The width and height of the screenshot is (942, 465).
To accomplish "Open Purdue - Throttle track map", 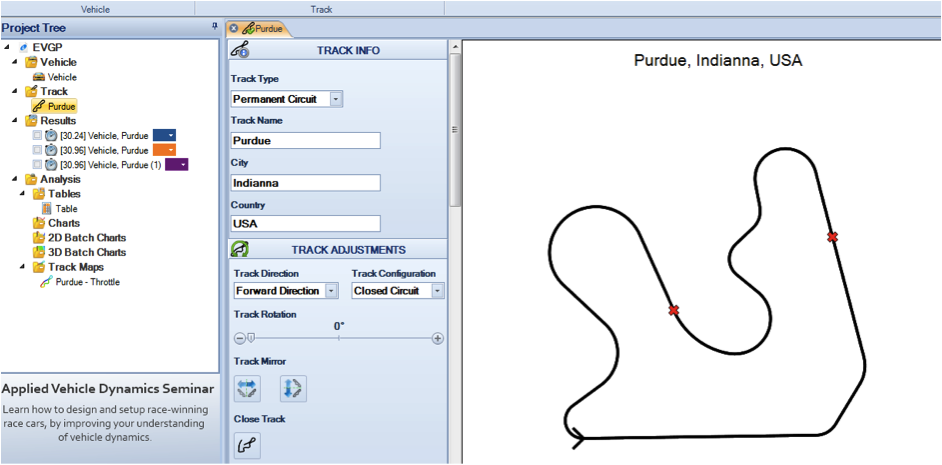I will (x=87, y=282).
